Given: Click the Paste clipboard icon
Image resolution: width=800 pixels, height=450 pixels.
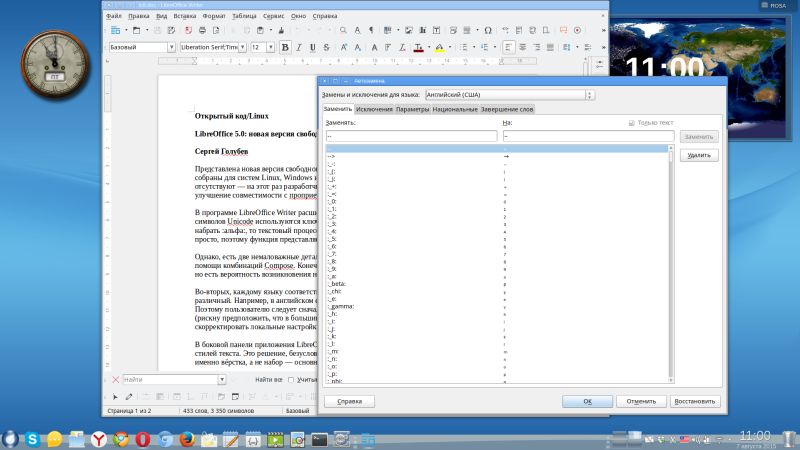Looking at the screenshot, I should point(260,31).
